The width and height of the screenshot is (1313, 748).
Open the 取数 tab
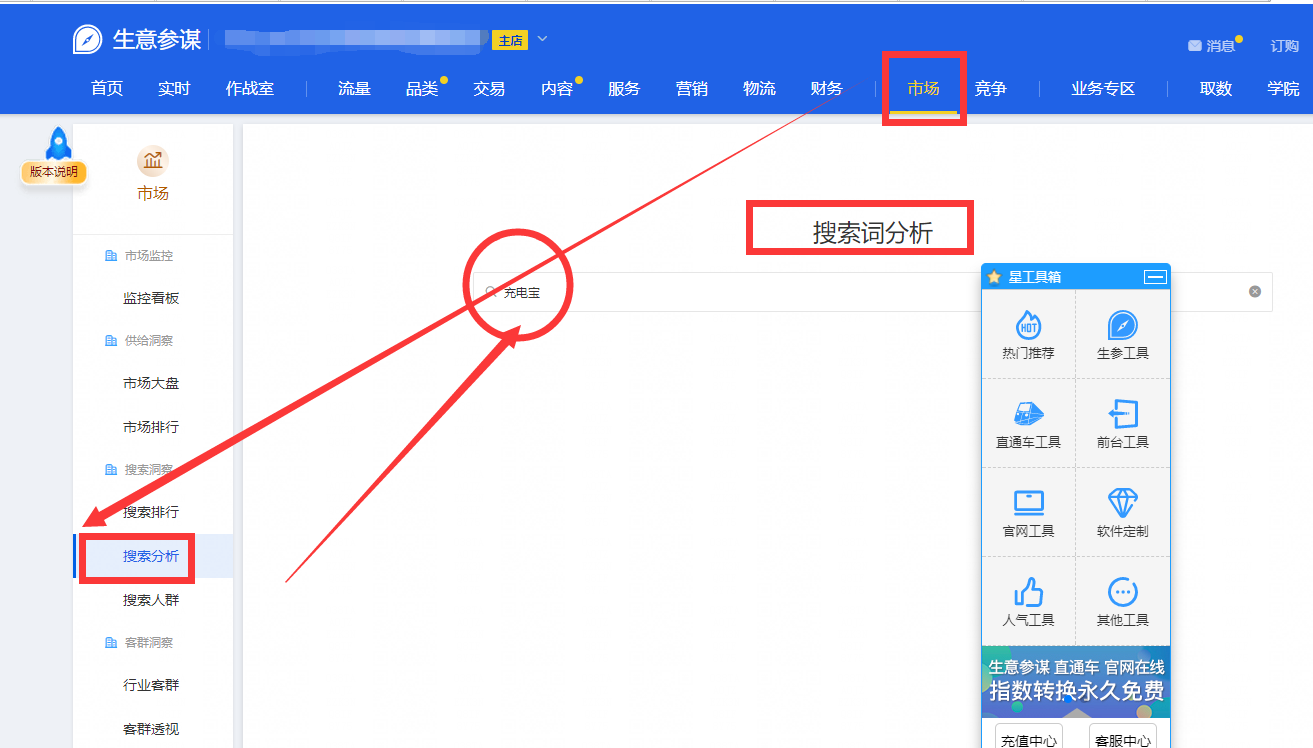(x=1216, y=89)
